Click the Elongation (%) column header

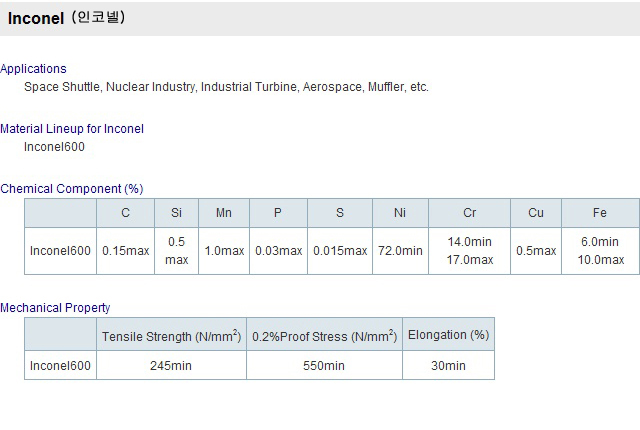(x=449, y=335)
